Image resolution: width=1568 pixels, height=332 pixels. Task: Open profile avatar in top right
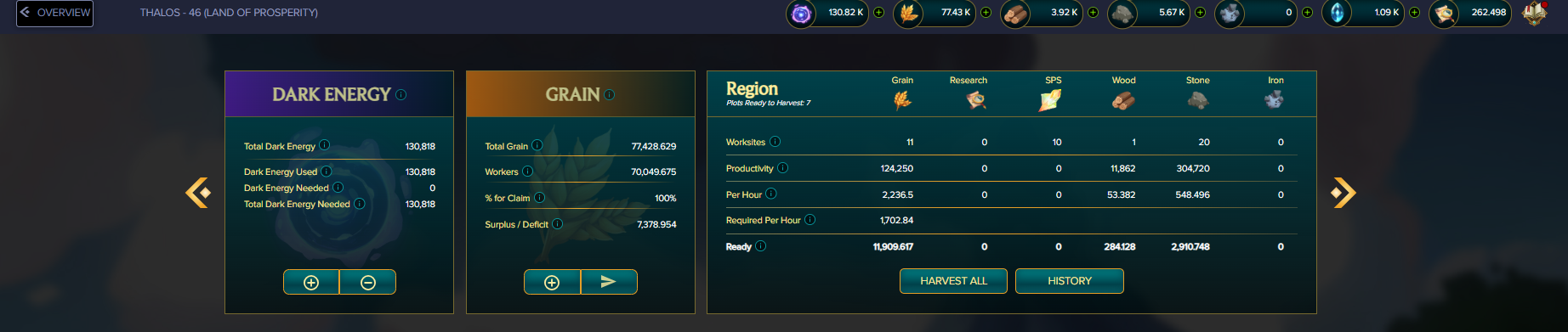1535,13
